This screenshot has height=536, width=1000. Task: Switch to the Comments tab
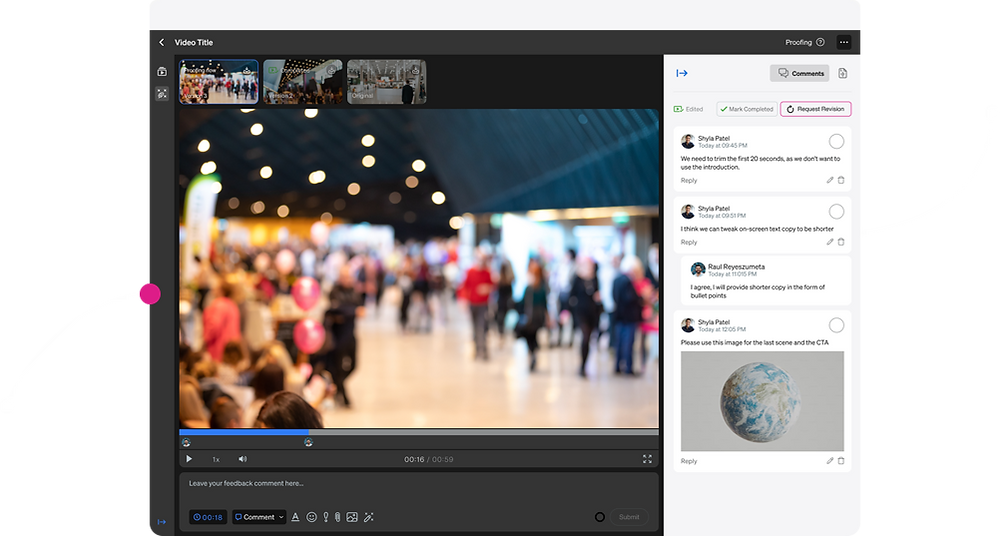click(800, 73)
